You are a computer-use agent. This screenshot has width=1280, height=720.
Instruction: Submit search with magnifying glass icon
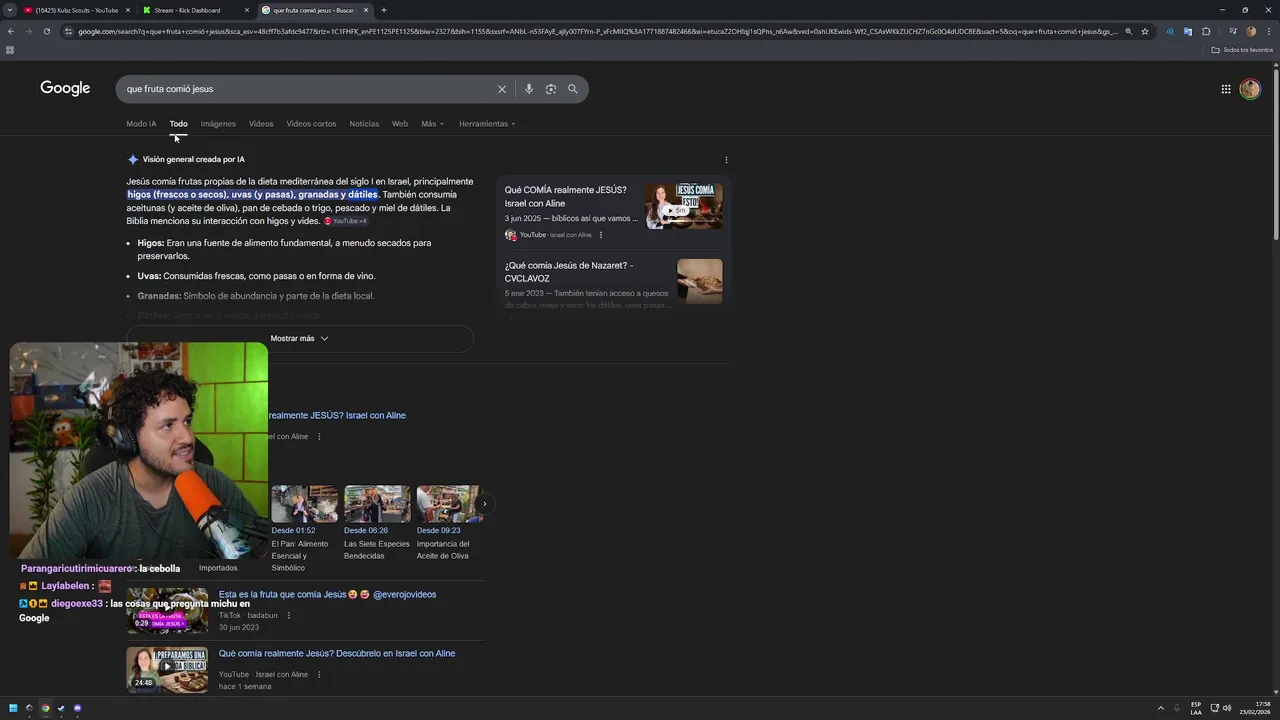coord(573,89)
